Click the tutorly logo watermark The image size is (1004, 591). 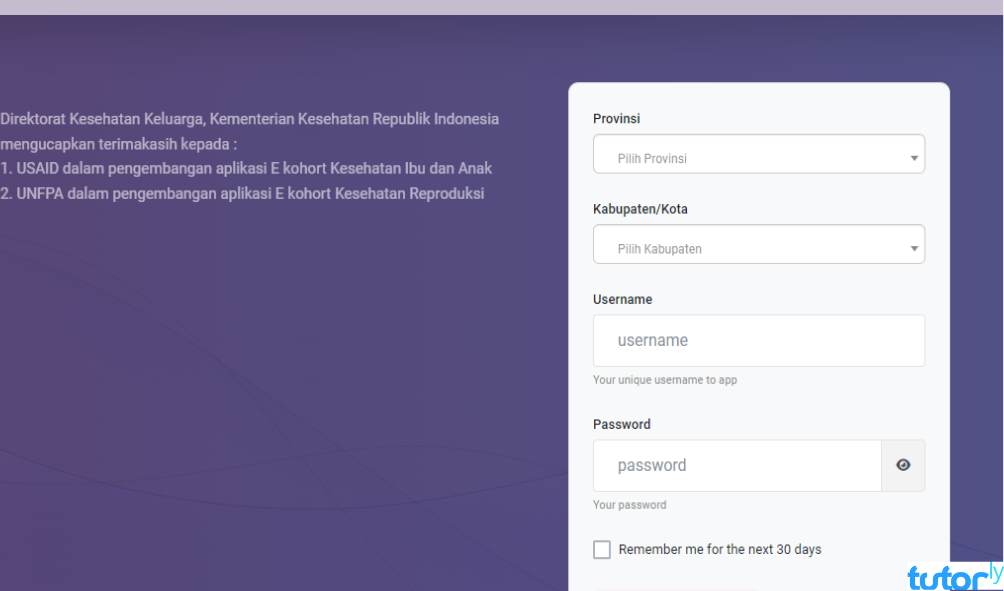click(953, 575)
